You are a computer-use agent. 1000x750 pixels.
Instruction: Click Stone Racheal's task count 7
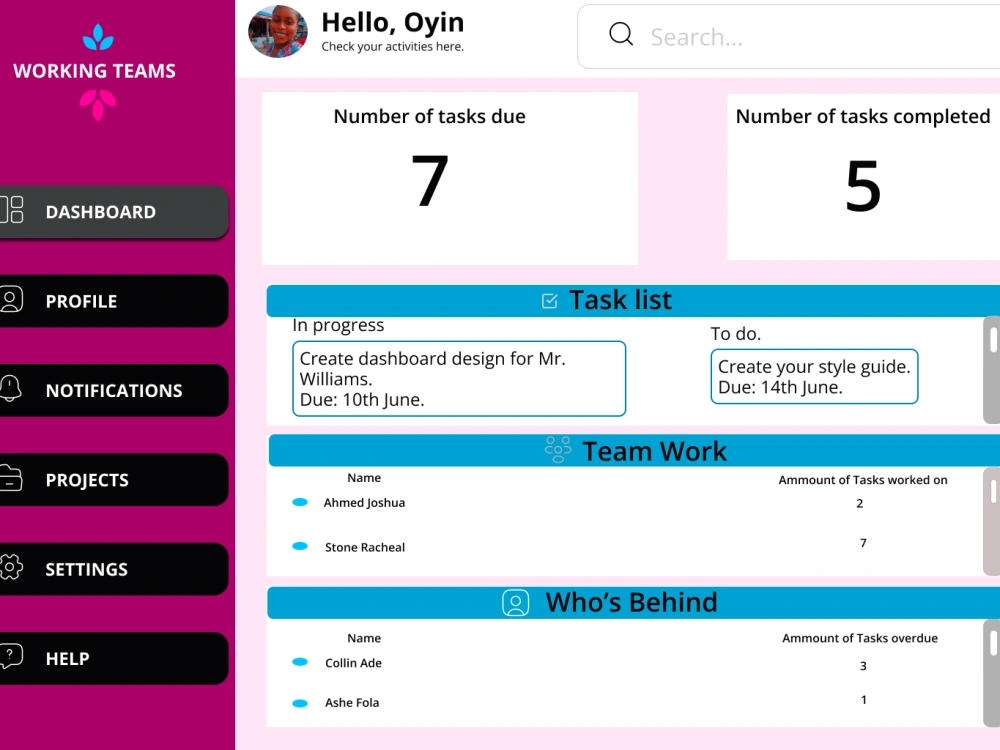tap(863, 543)
